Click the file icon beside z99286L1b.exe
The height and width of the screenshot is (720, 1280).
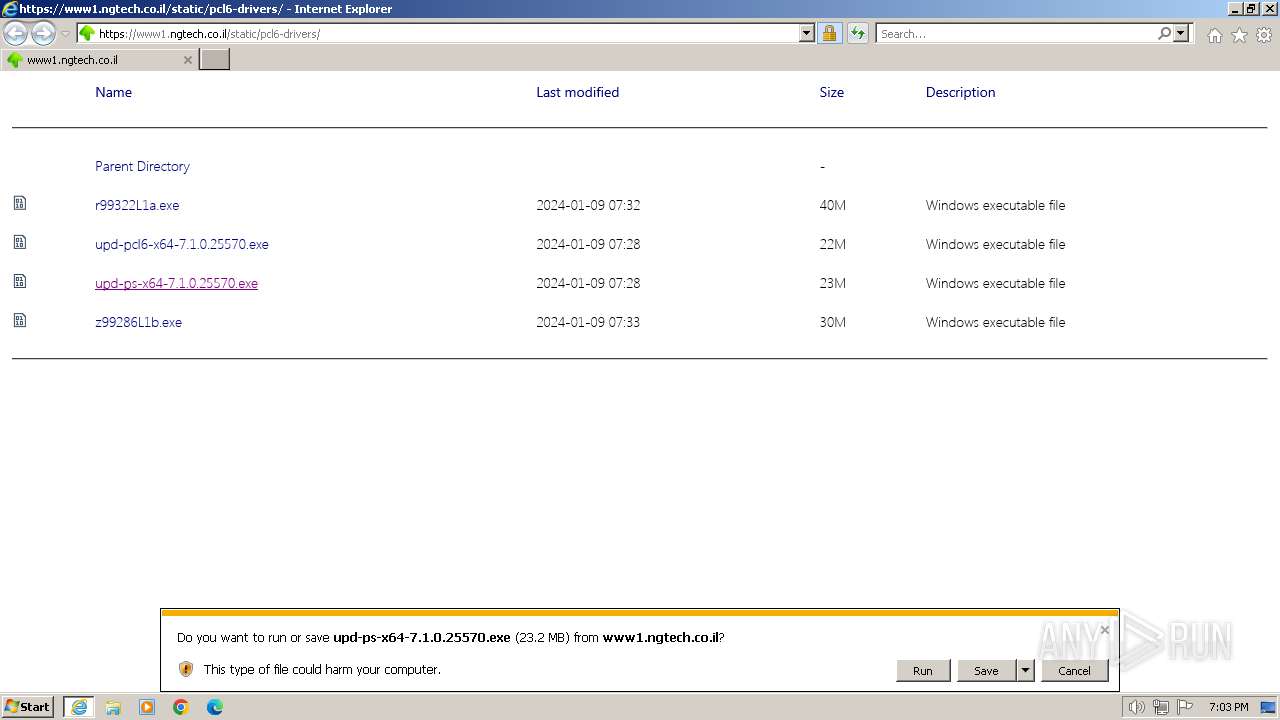(x=20, y=320)
